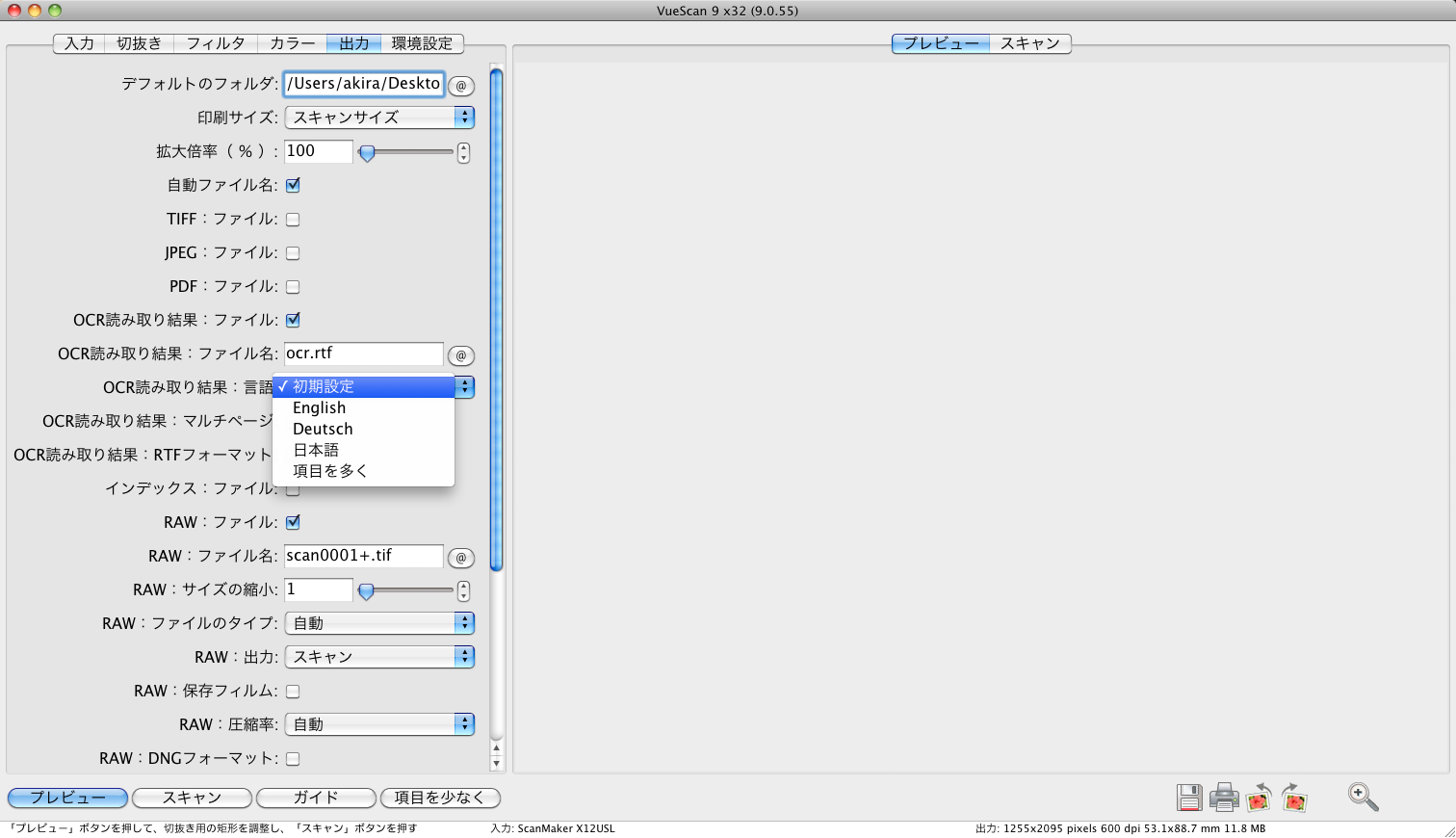
Task: Switch to the 入力 tab
Action: (x=79, y=43)
